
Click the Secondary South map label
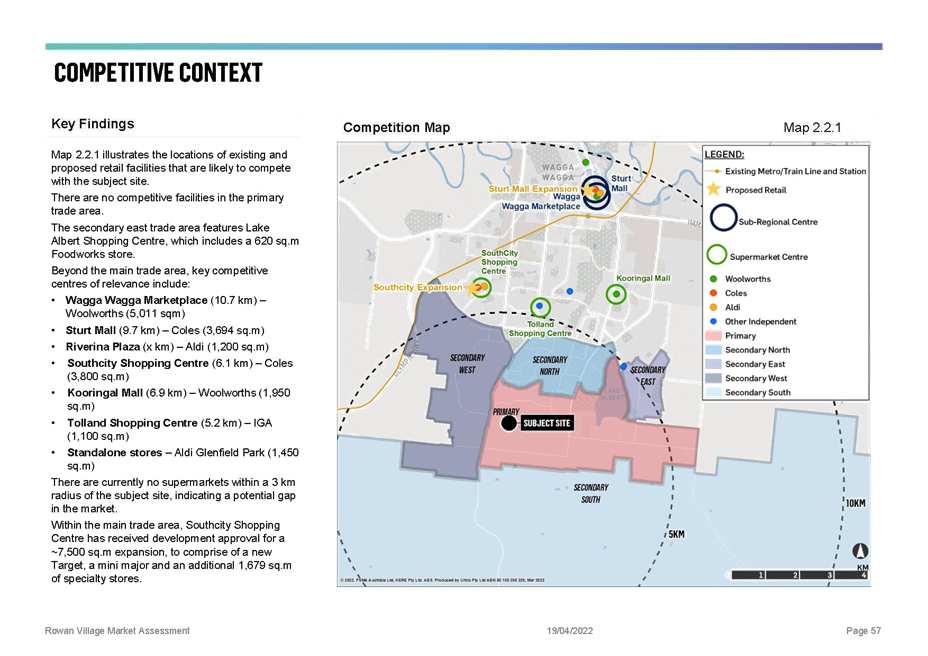[591, 493]
